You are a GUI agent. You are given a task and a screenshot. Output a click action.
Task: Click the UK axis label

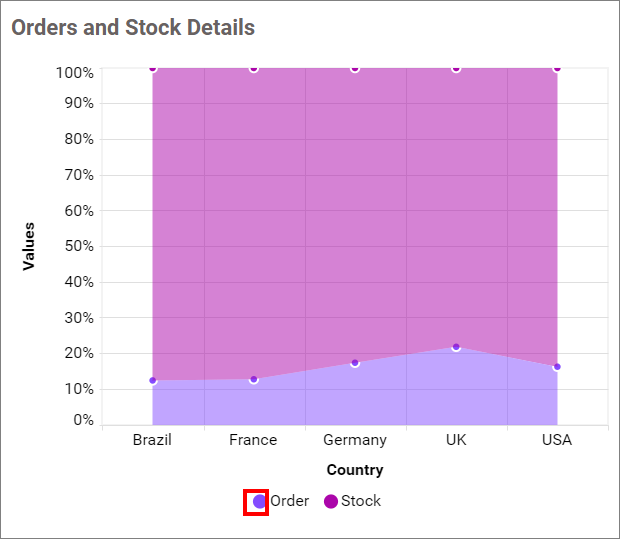(456, 440)
